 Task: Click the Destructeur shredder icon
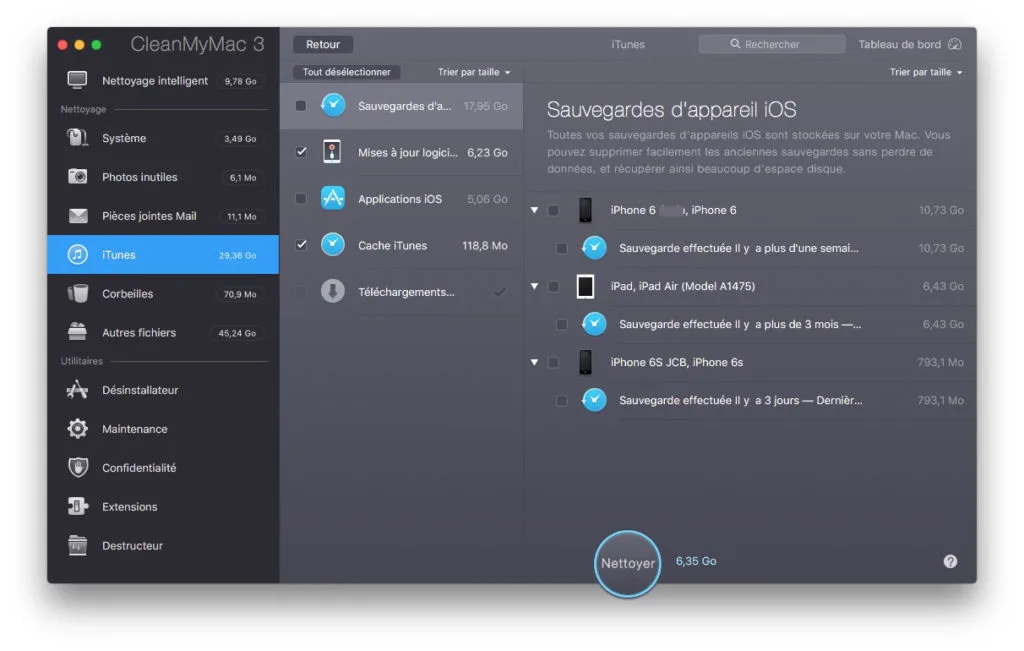pos(77,545)
